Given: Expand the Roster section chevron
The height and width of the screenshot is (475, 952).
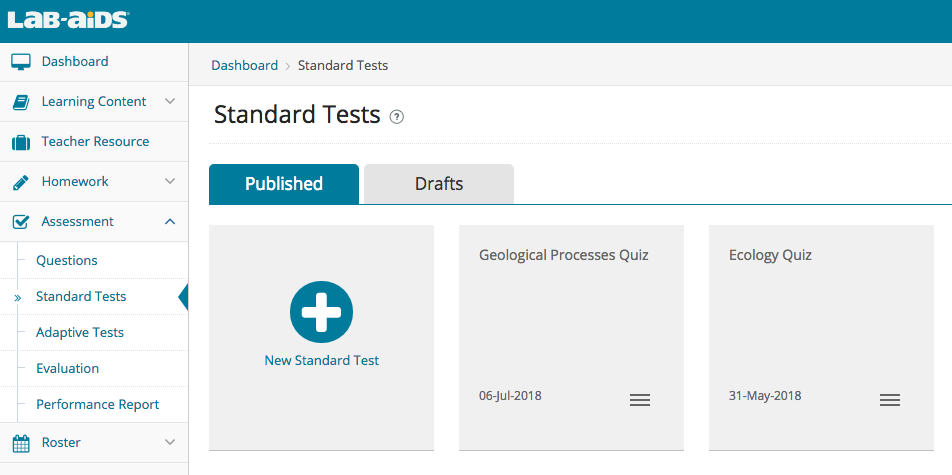Looking at the screenshot, I should point(170,443).
